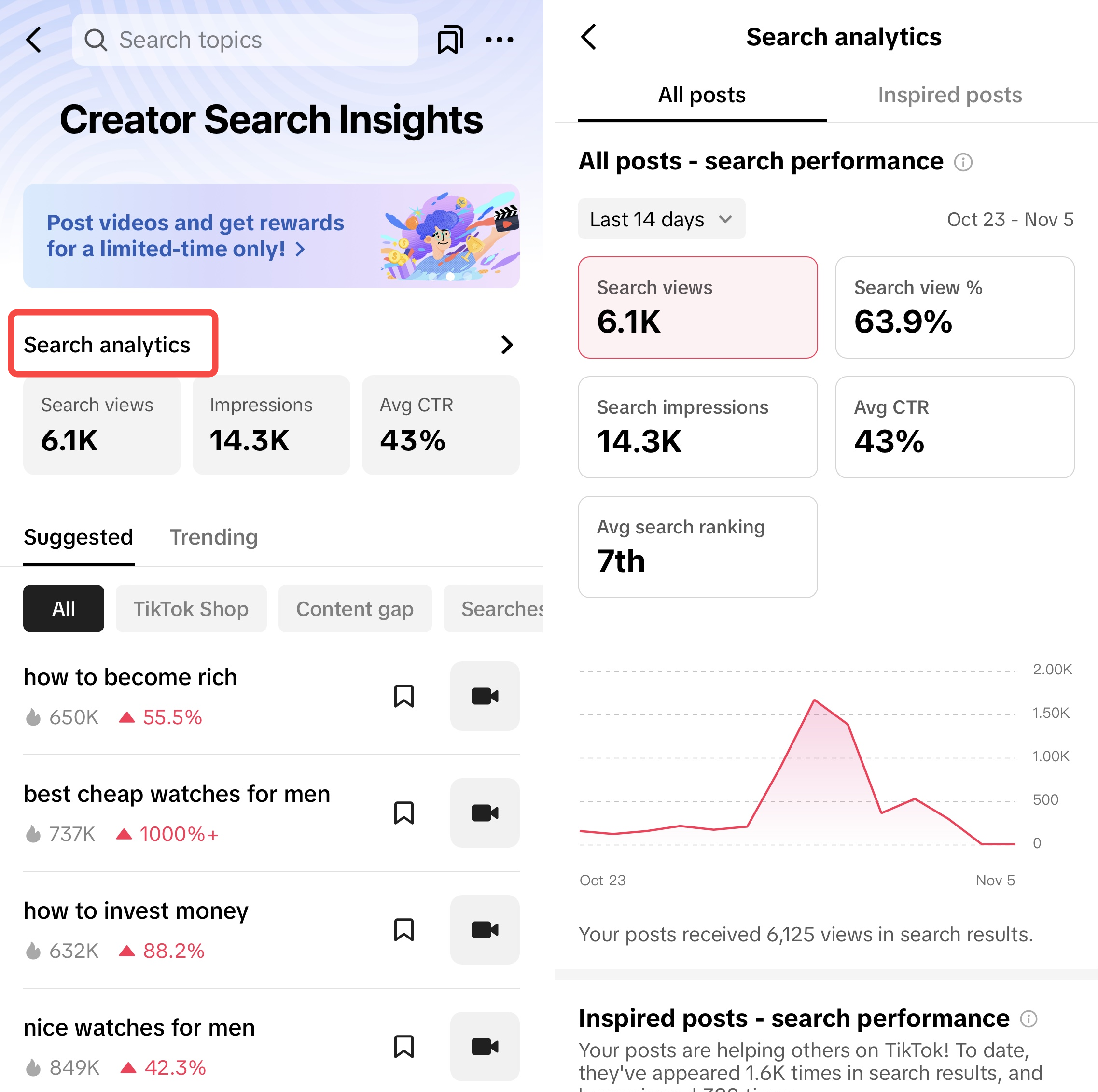Click the 'Search topics' search field
Screen dimensions: 1098x1092
(245, 40)
